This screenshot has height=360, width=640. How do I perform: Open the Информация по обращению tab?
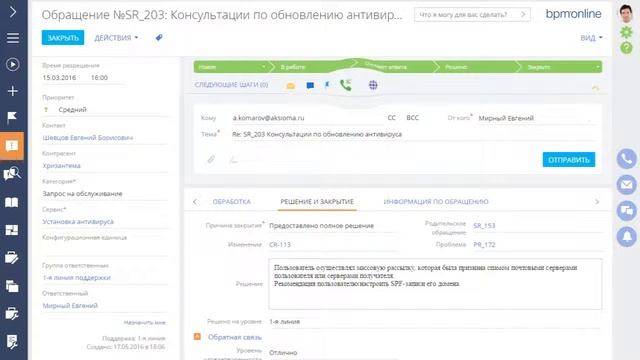pyautogui.click(x=436, y=202)
